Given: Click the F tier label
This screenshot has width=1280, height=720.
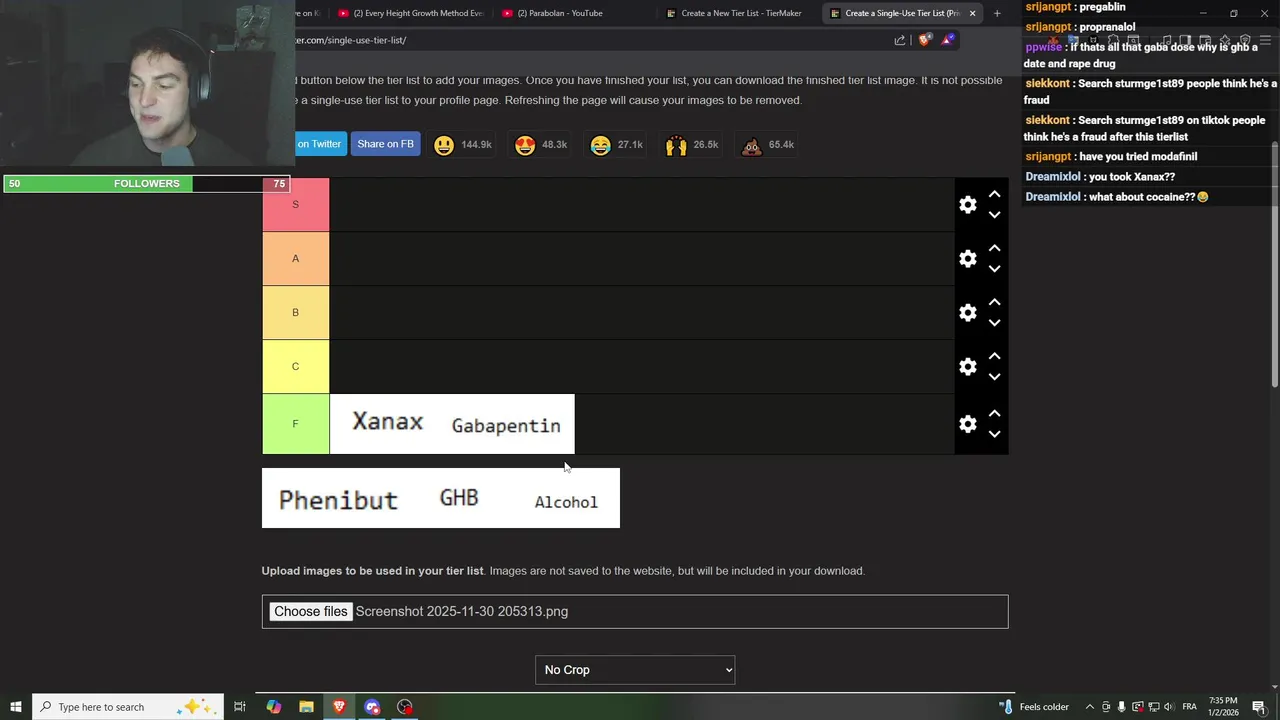Looking at the screenshot, I should pyautogui.click(x=295, y=424).
